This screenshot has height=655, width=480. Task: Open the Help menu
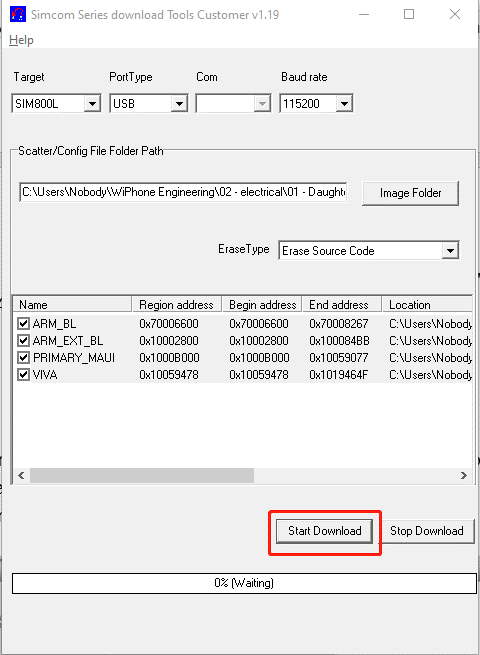pos(21,40)
